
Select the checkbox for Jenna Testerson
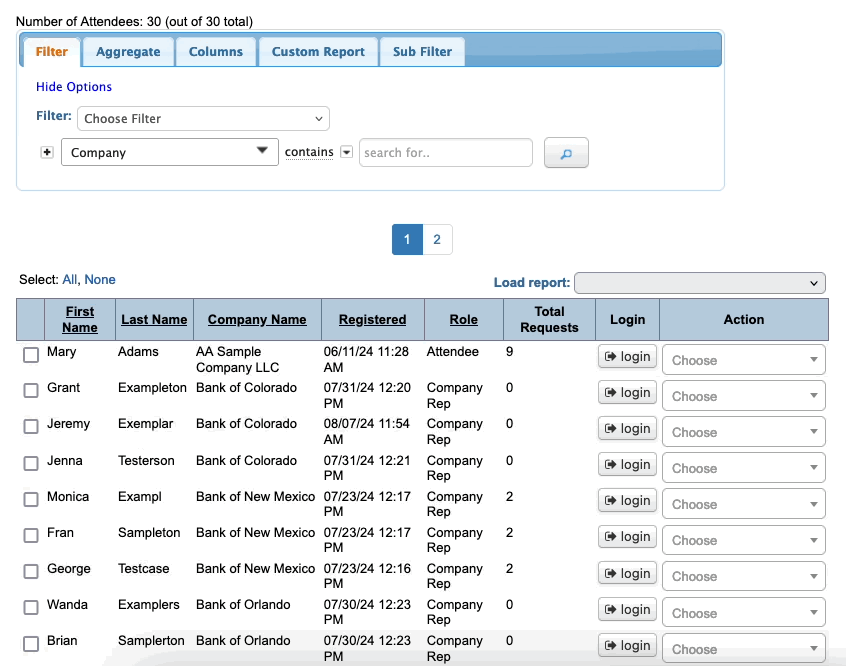(31, 463)
